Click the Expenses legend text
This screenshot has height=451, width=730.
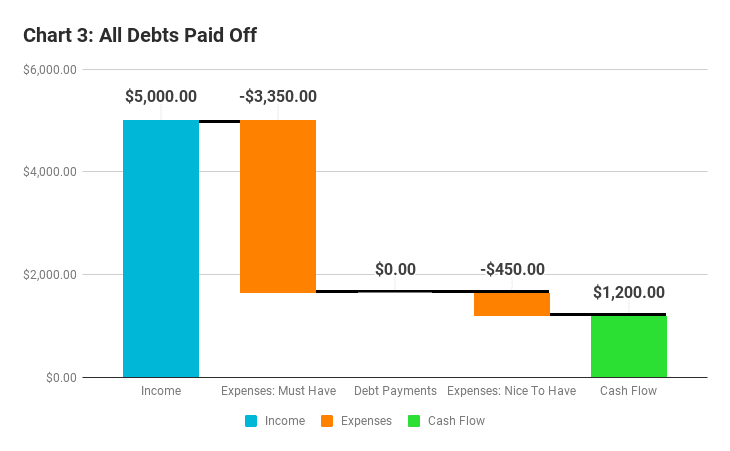tap(366, 421)
